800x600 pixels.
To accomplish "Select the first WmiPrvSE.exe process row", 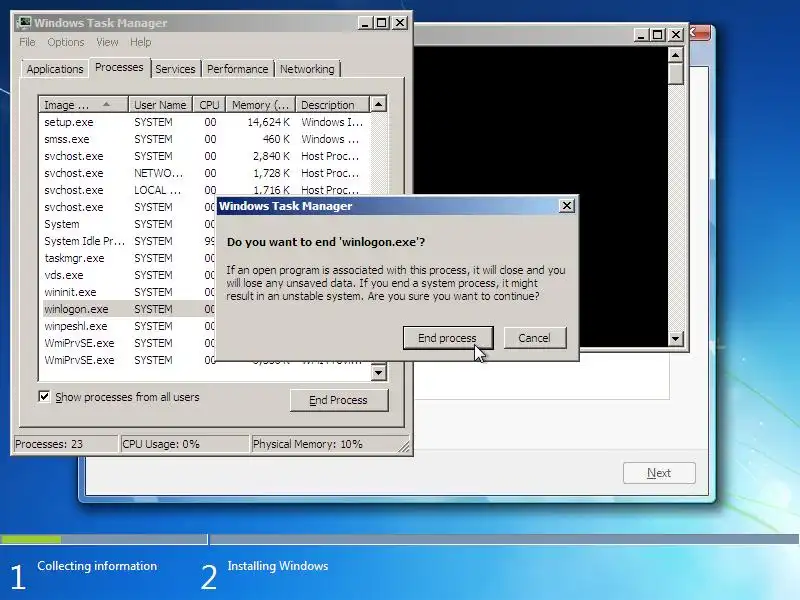I will click(128, 343).
